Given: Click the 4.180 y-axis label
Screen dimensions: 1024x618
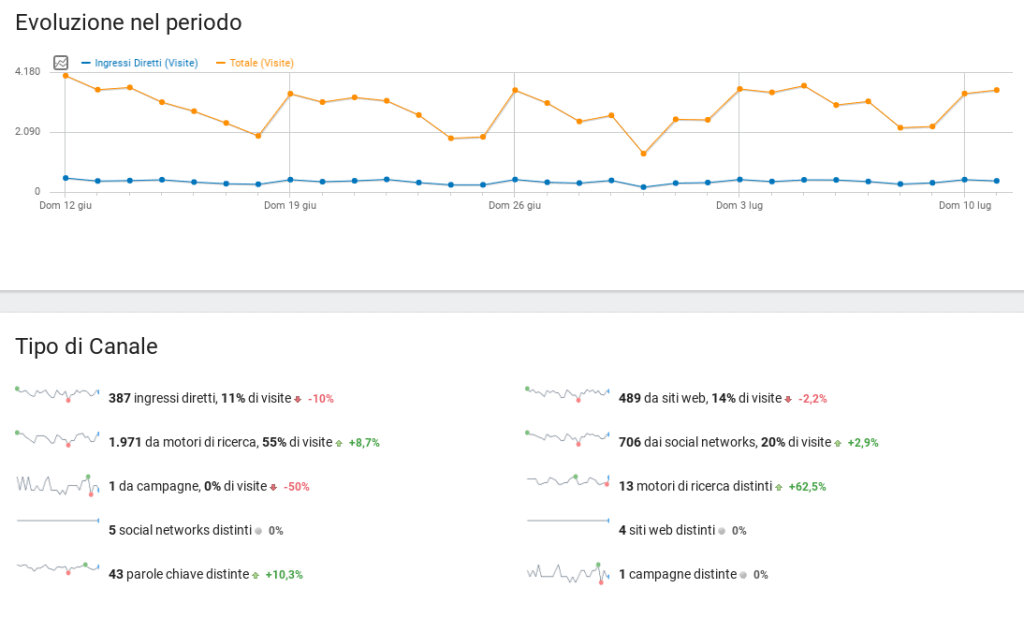Looking at the screenshot, I should click(27, 71).
